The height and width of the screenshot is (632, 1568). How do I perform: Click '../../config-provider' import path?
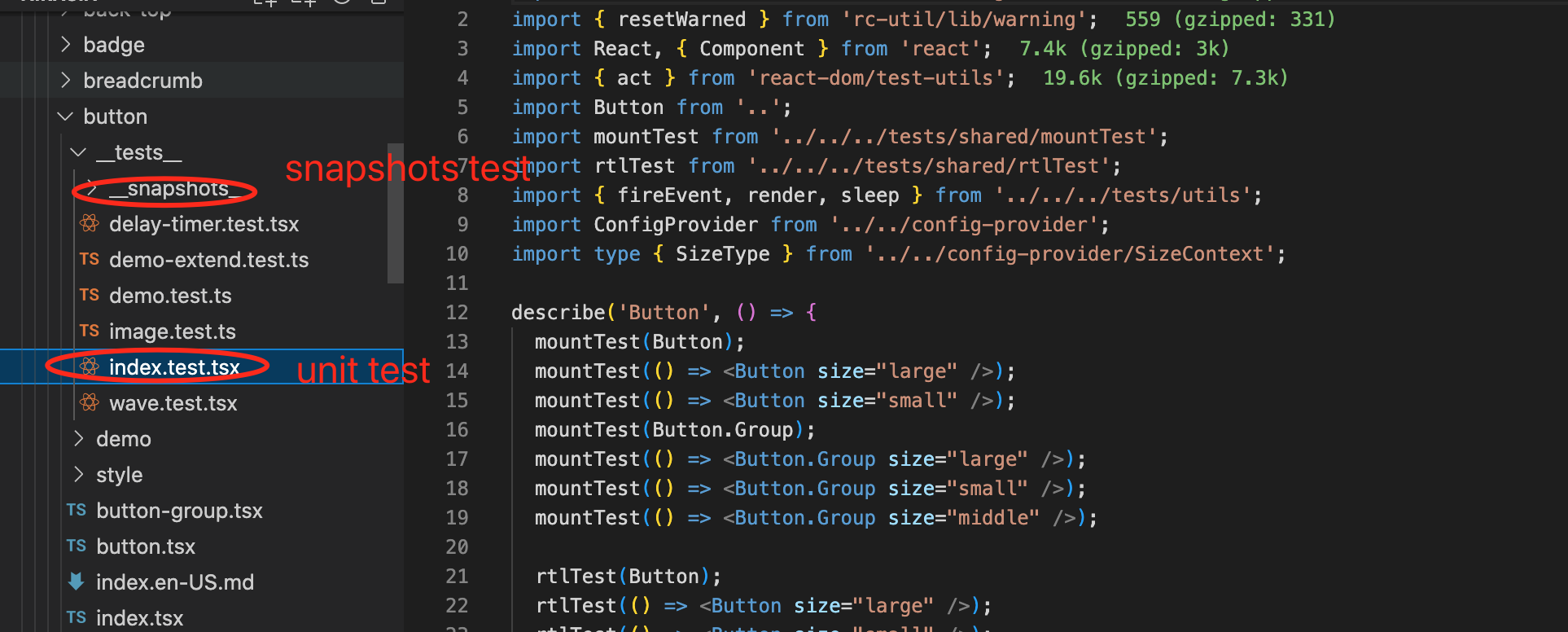coord(964,225)
